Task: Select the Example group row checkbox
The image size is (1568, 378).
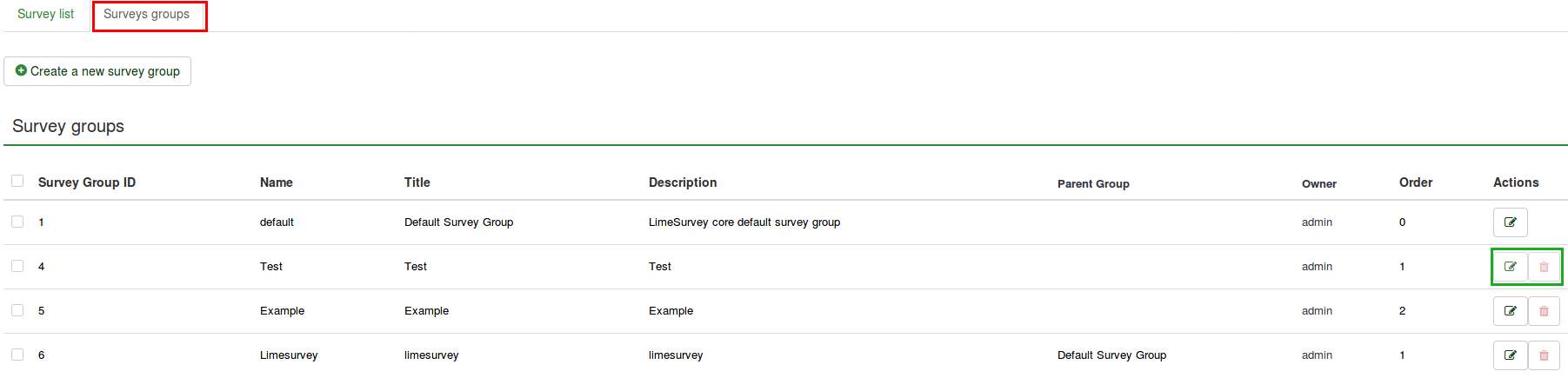Action: pos(17,310)
